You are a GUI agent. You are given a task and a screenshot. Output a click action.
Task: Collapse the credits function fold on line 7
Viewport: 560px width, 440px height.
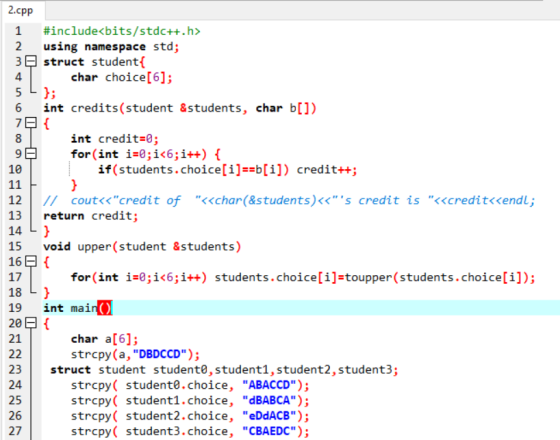pyautogui.click(x=31, y=123)
